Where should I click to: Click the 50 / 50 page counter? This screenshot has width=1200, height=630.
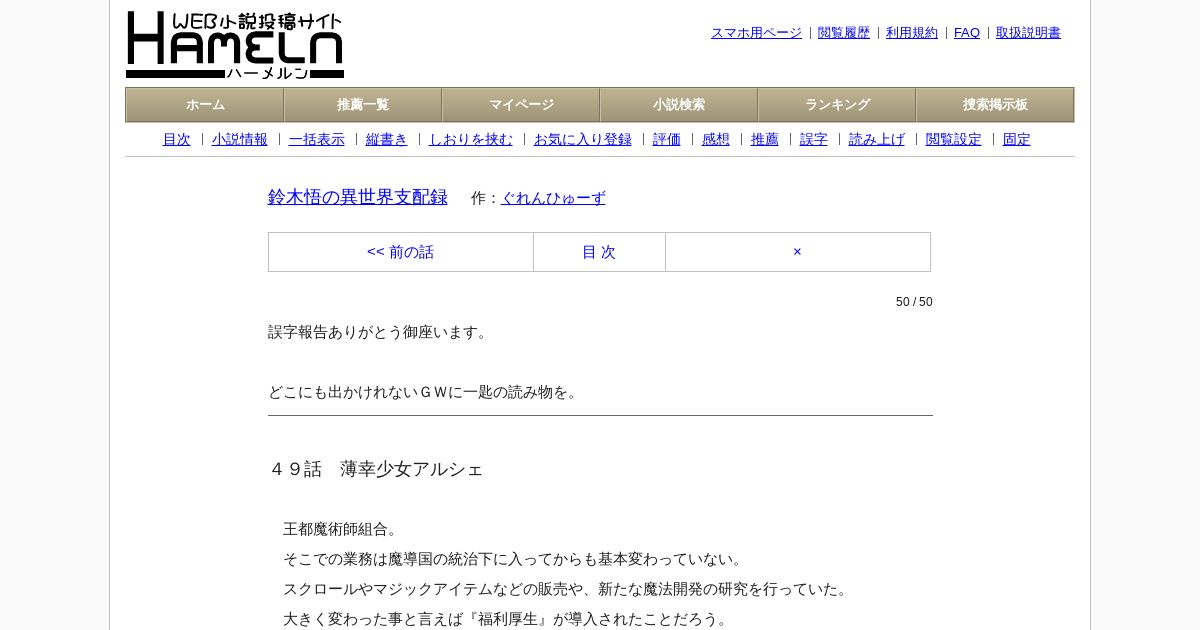coord(914,302)
